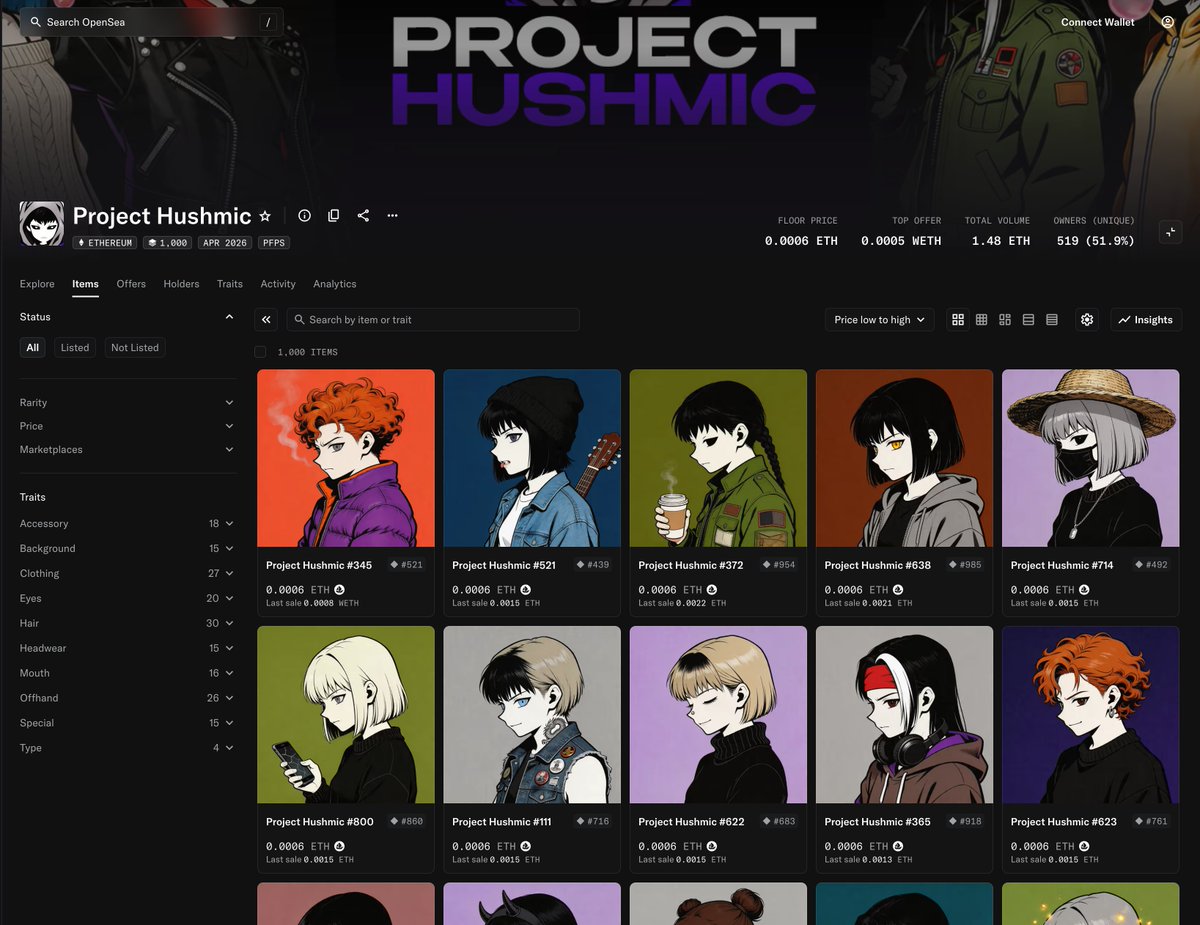Expand the Price filter
1200x925 pixels.
(128, 426)
